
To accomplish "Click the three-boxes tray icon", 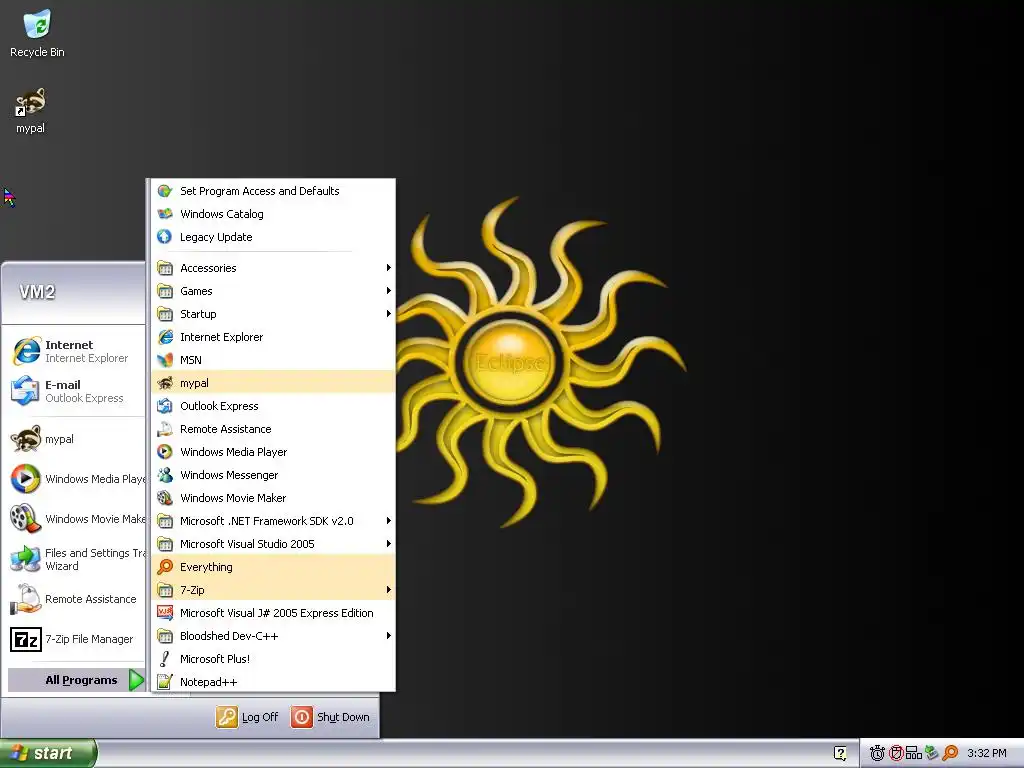I will 914,753.
